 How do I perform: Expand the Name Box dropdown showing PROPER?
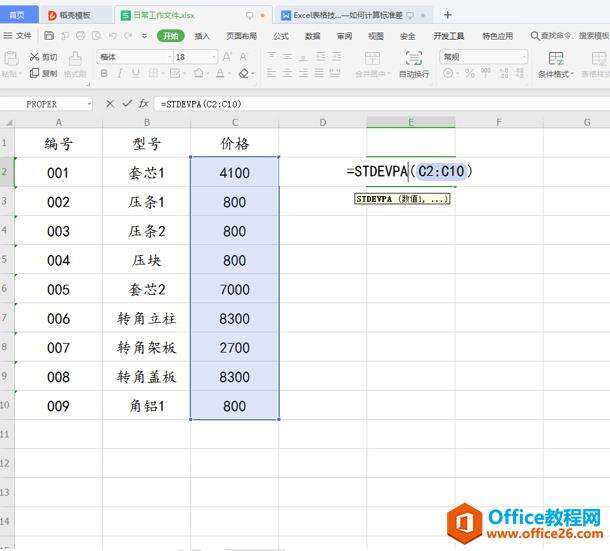coord(89,104)
